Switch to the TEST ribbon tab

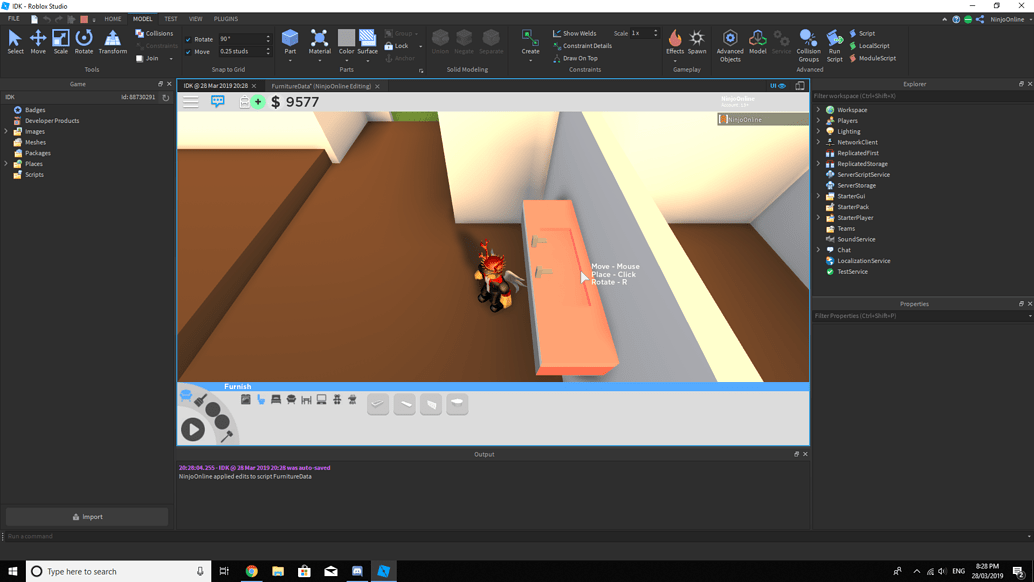171,19
